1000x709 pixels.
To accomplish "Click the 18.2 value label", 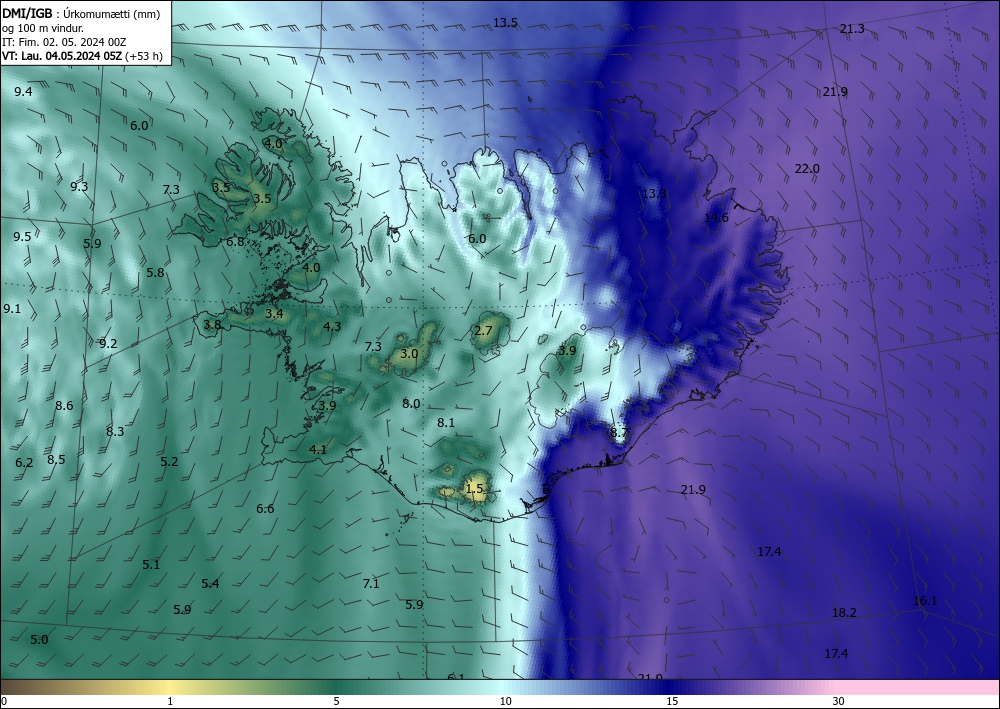I will click(844, 613).
